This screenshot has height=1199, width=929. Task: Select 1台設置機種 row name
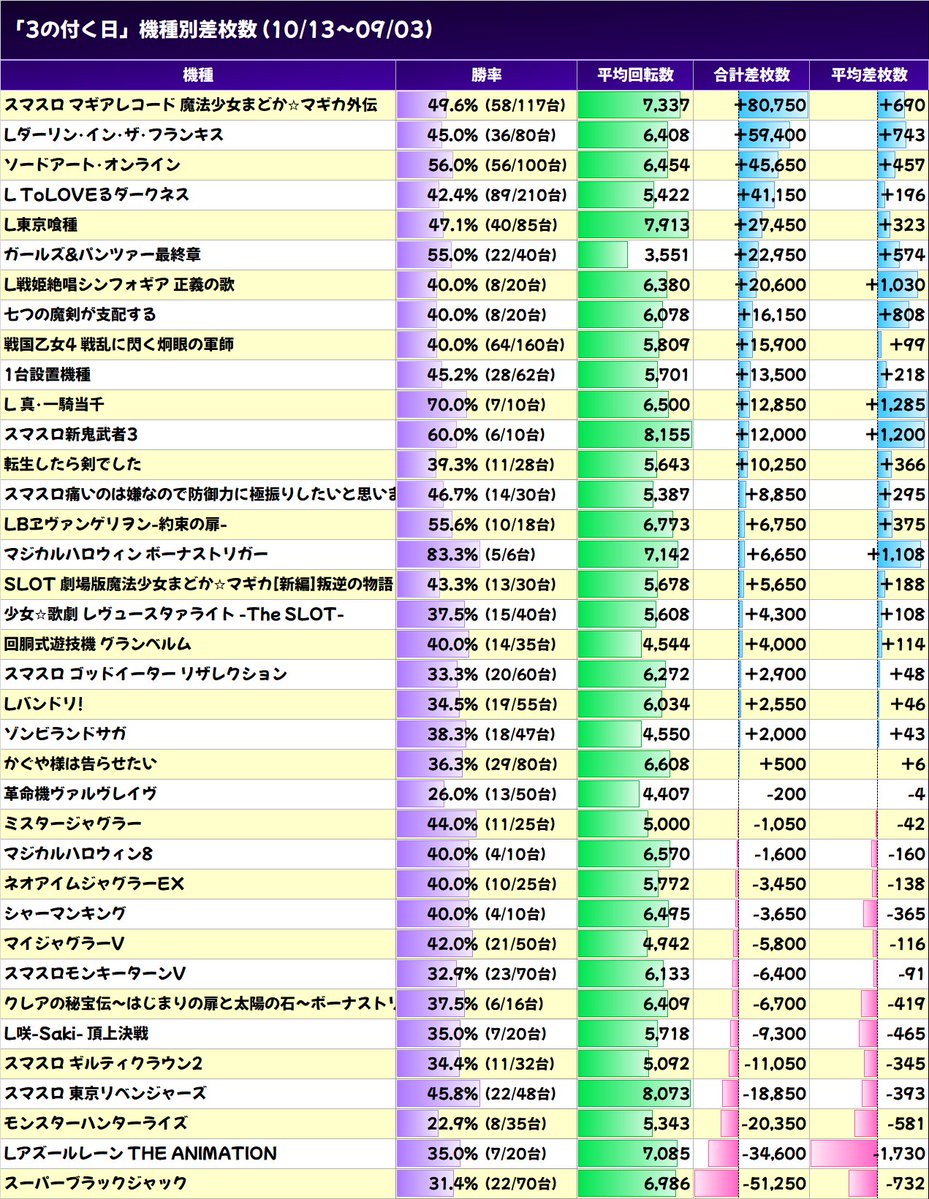(x=47, y=374)
